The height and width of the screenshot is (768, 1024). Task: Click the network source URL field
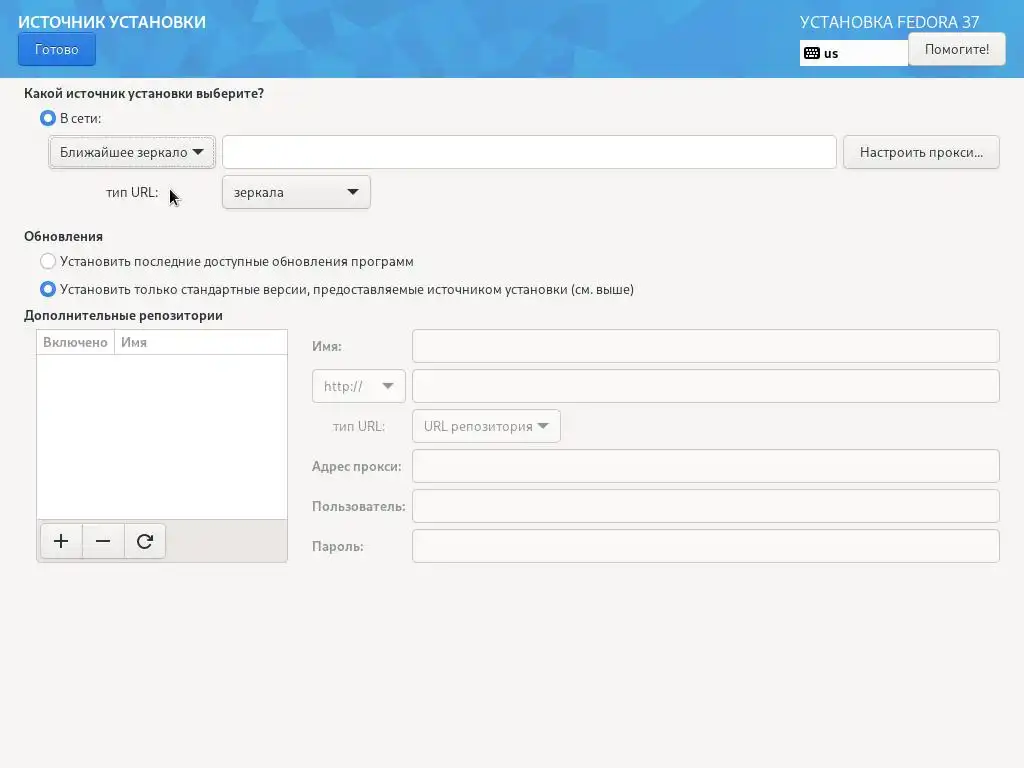[x=530, y=152]
